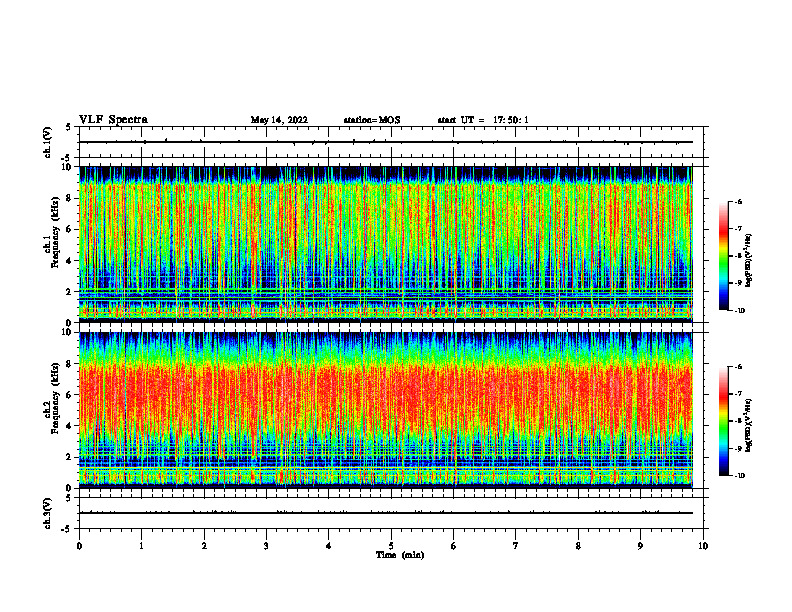Click time axis tick label "1"

142,546
